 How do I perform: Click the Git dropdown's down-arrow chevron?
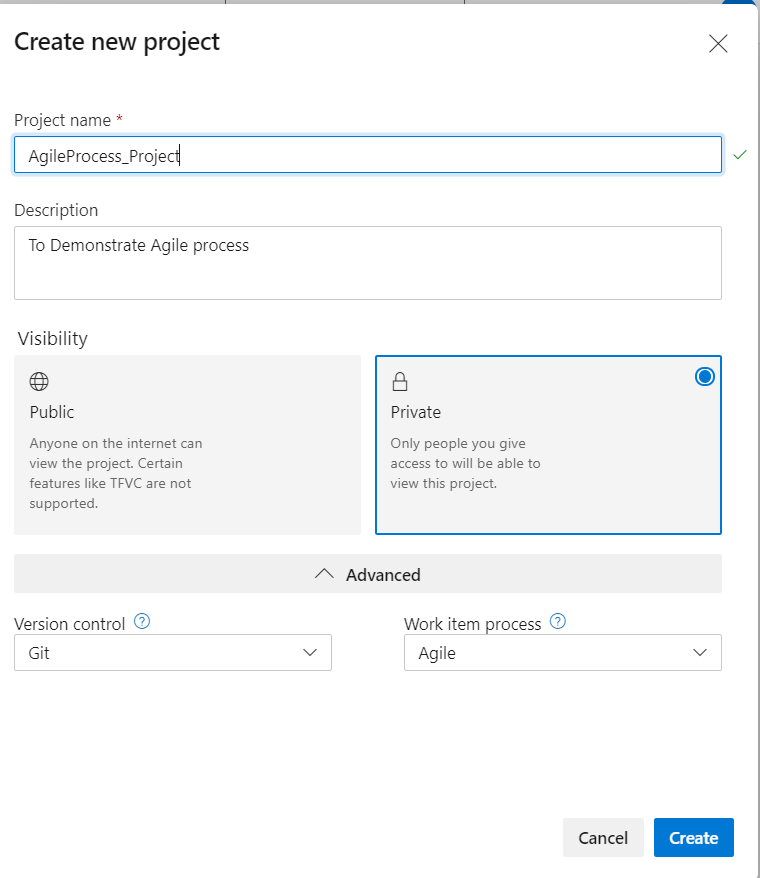point(310,653)
